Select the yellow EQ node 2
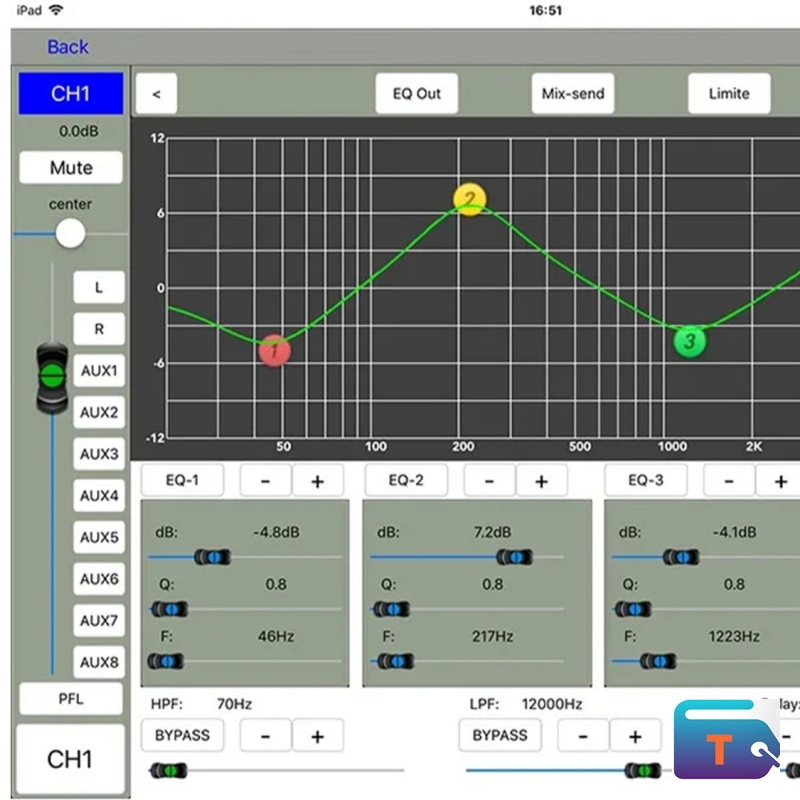 point(468,199)
